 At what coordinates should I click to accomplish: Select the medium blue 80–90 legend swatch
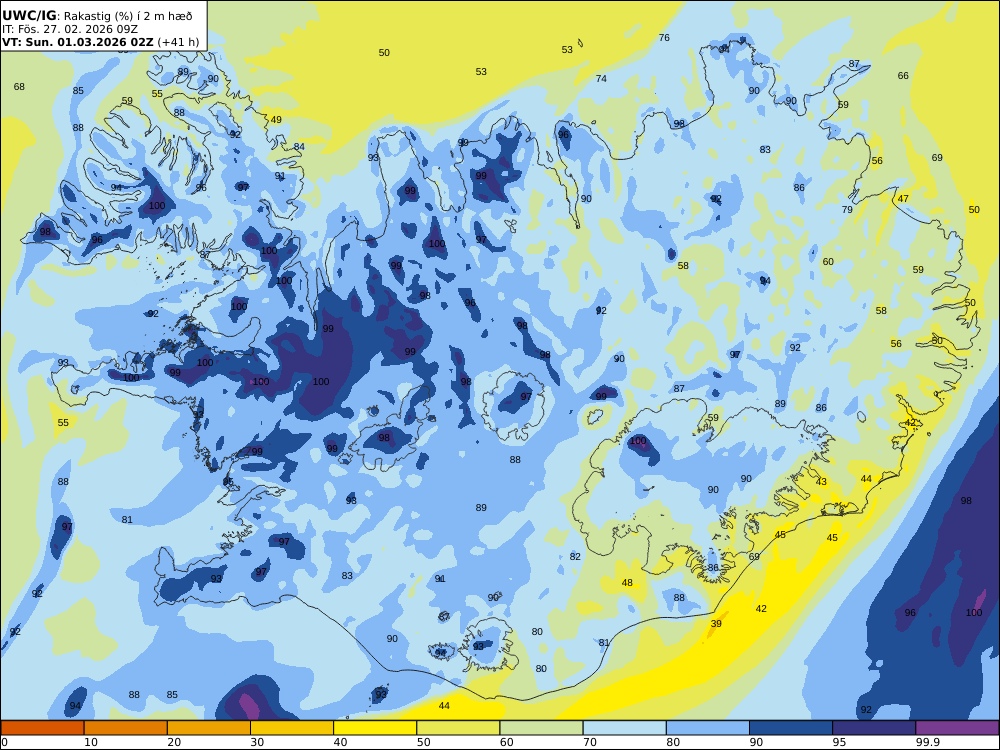tap(707, 728)
